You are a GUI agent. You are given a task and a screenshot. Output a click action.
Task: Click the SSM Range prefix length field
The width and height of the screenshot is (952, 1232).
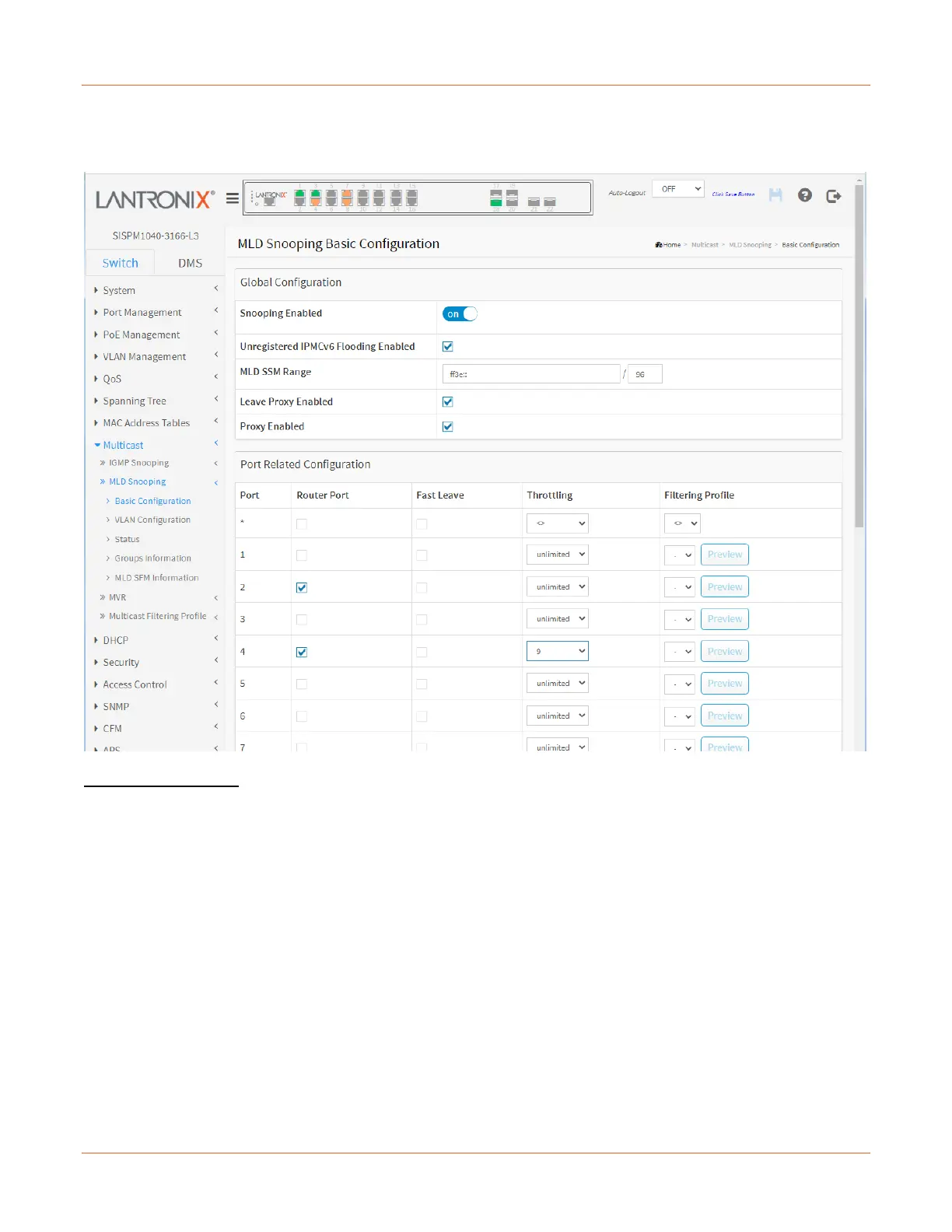(645, 374)
